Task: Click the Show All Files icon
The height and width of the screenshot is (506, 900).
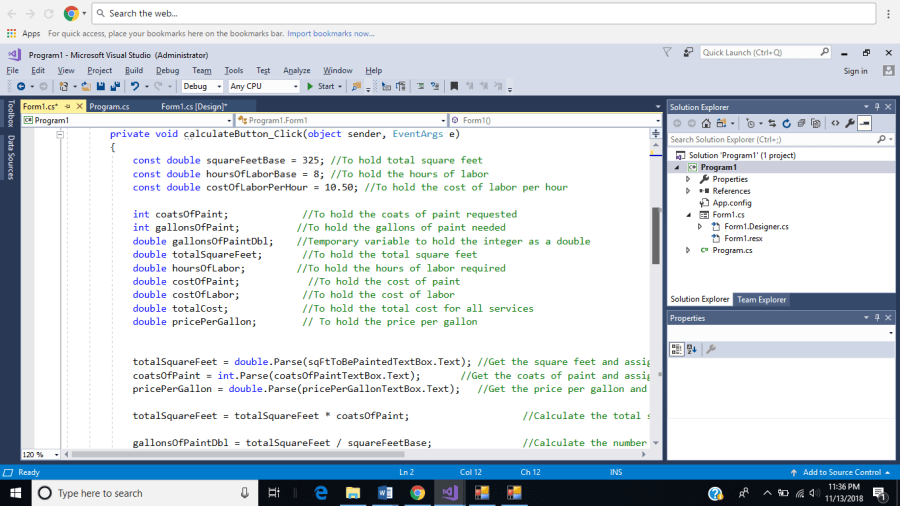Action: pyautogui.click(x=816, y=123)
